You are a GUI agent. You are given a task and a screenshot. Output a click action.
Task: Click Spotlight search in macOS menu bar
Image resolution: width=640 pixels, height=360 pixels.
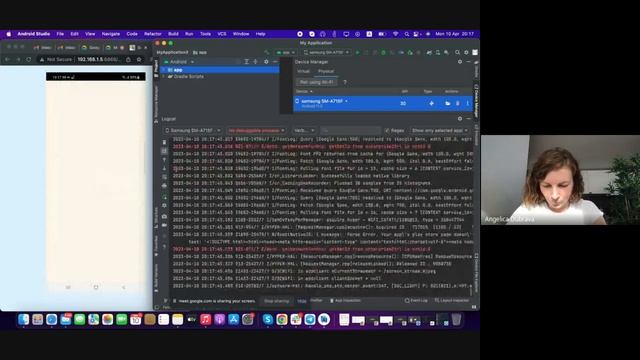point(407,34)
